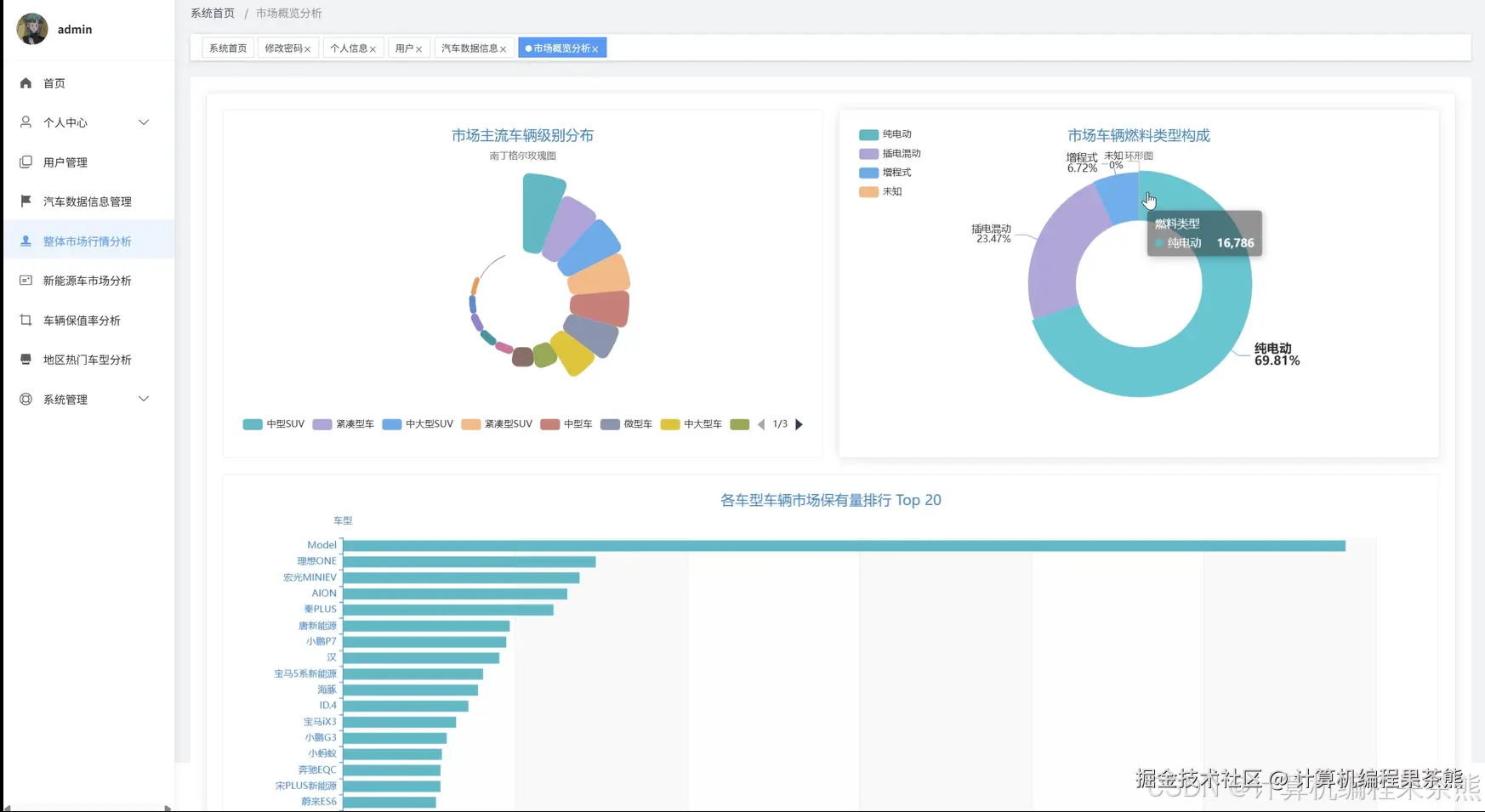Viewport: 1485px width, 812px height.
Task: Toggle the 中大型SUV legend item
Action: (x=418, y=424)
